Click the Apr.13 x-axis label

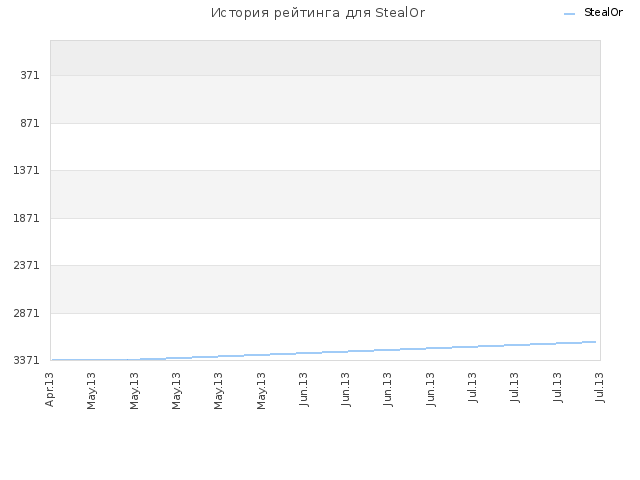click(49, 389)
